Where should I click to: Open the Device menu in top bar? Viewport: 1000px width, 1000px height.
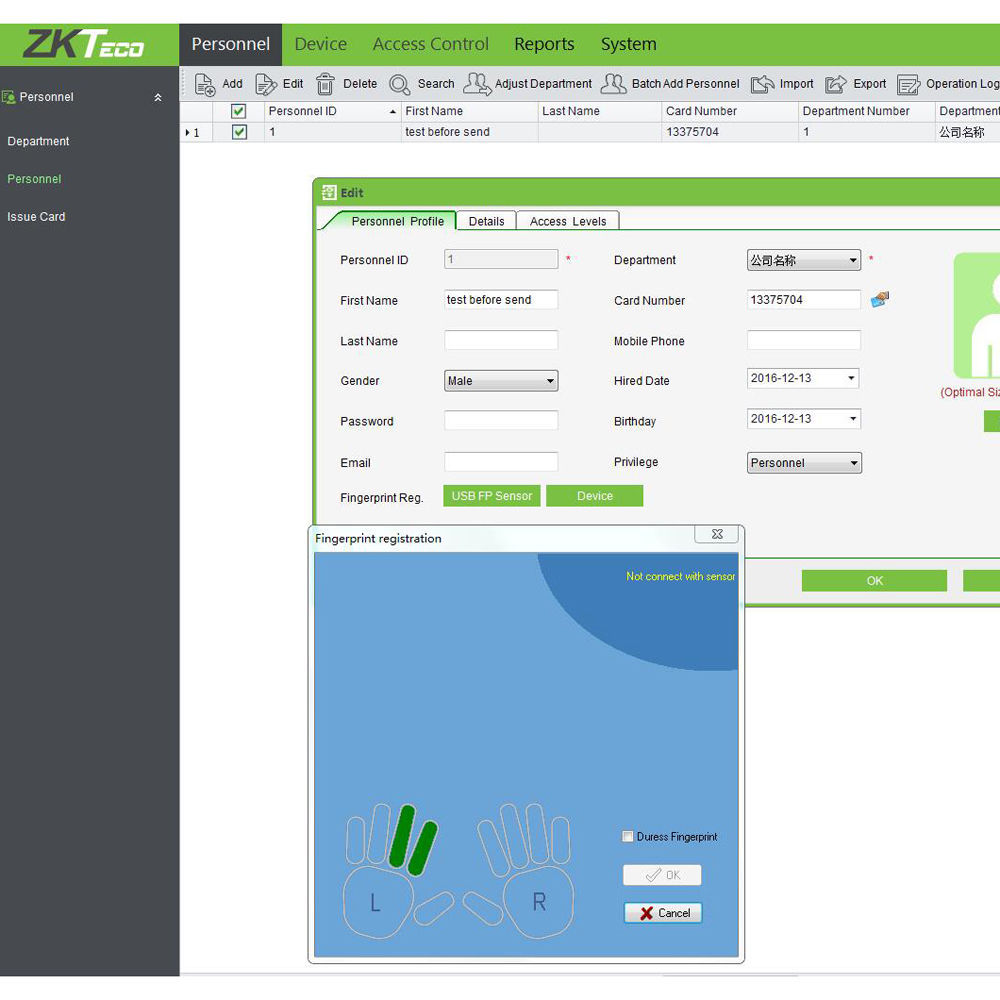[320, 44]
